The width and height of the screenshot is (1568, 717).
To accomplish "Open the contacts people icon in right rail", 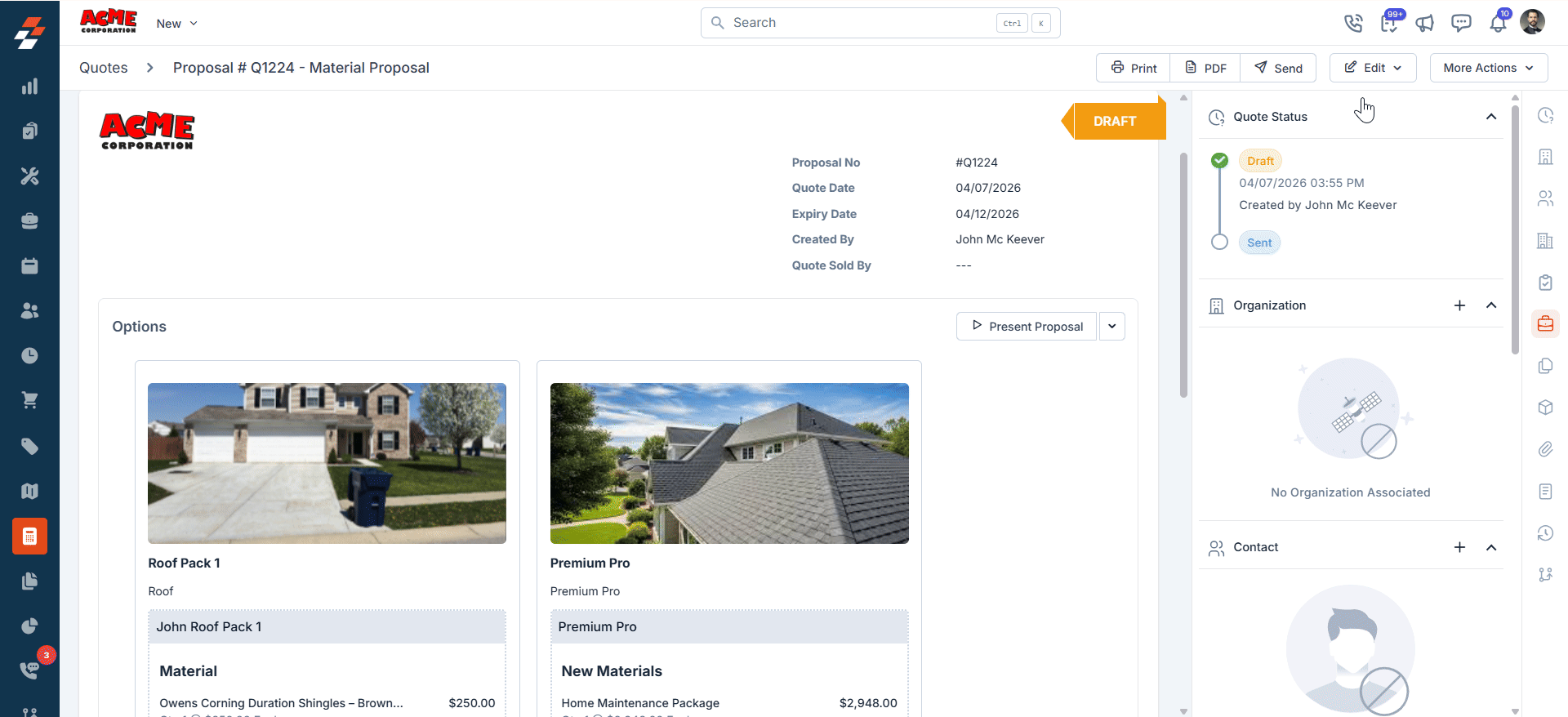I will 1545,198.
